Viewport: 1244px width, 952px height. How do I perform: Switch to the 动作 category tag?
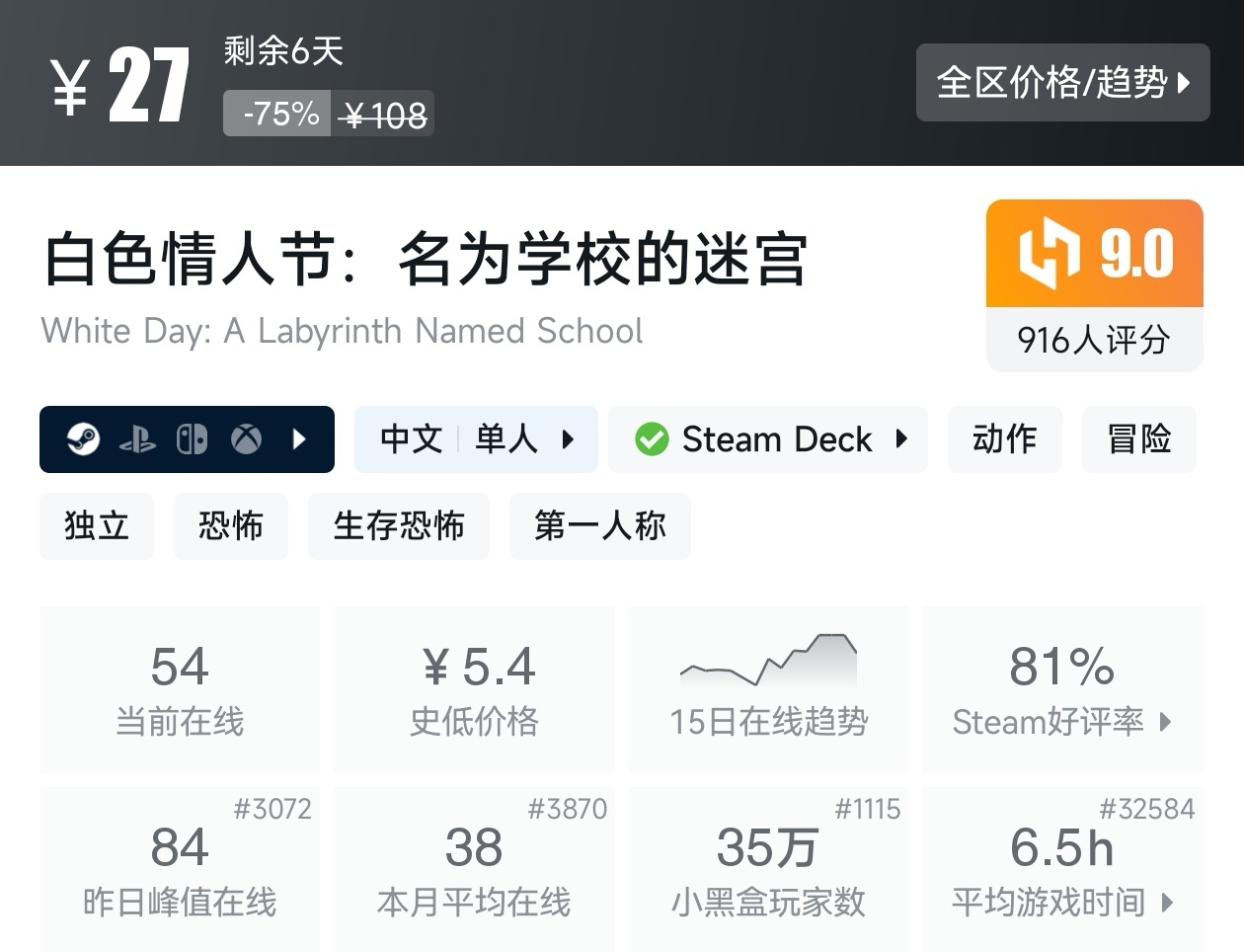(x=1004, y=438)
